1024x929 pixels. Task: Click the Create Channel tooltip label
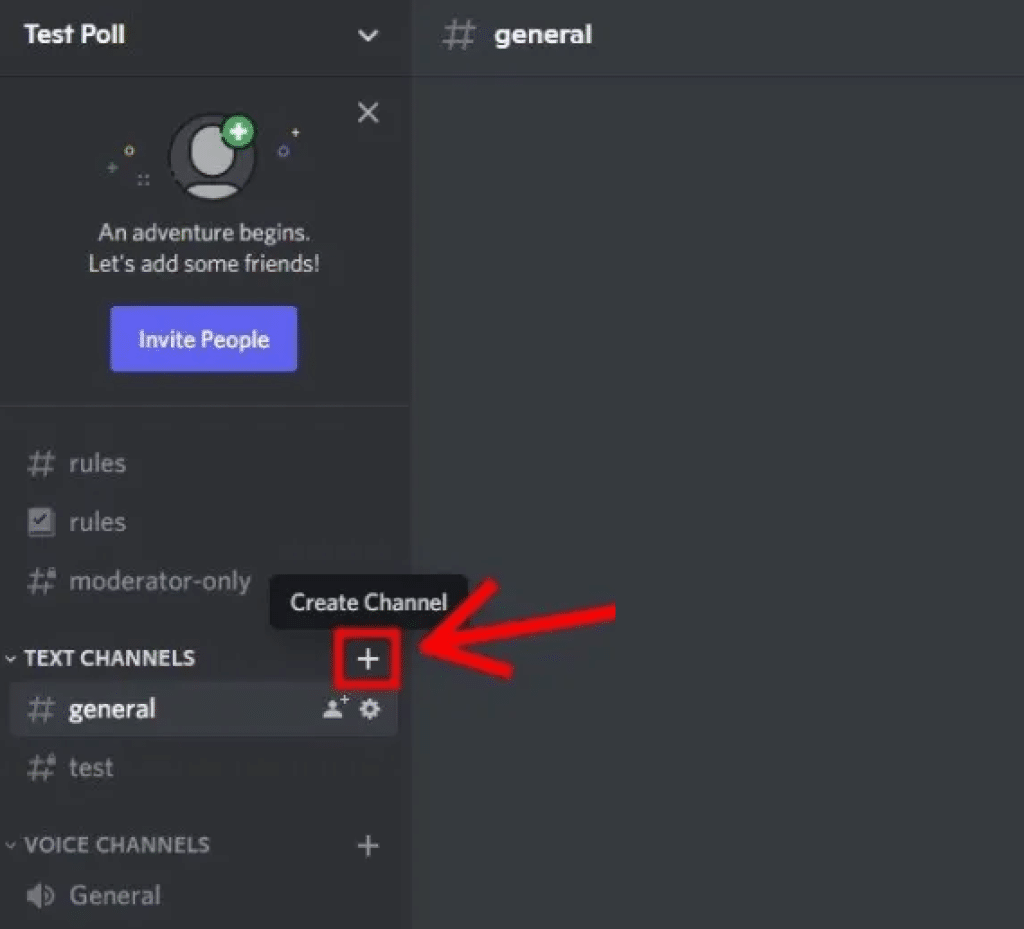(x=367, y=602)
